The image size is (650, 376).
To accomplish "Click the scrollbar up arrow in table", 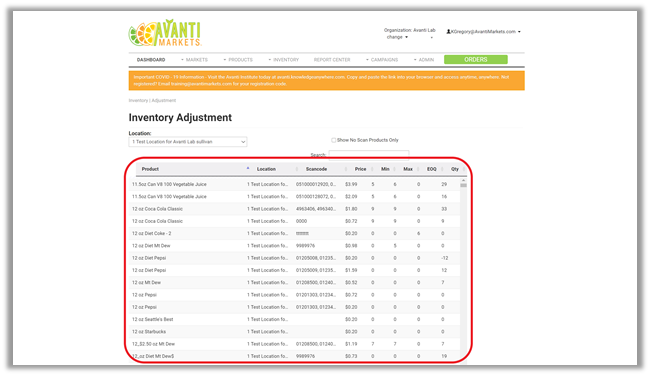I will 463,181.
